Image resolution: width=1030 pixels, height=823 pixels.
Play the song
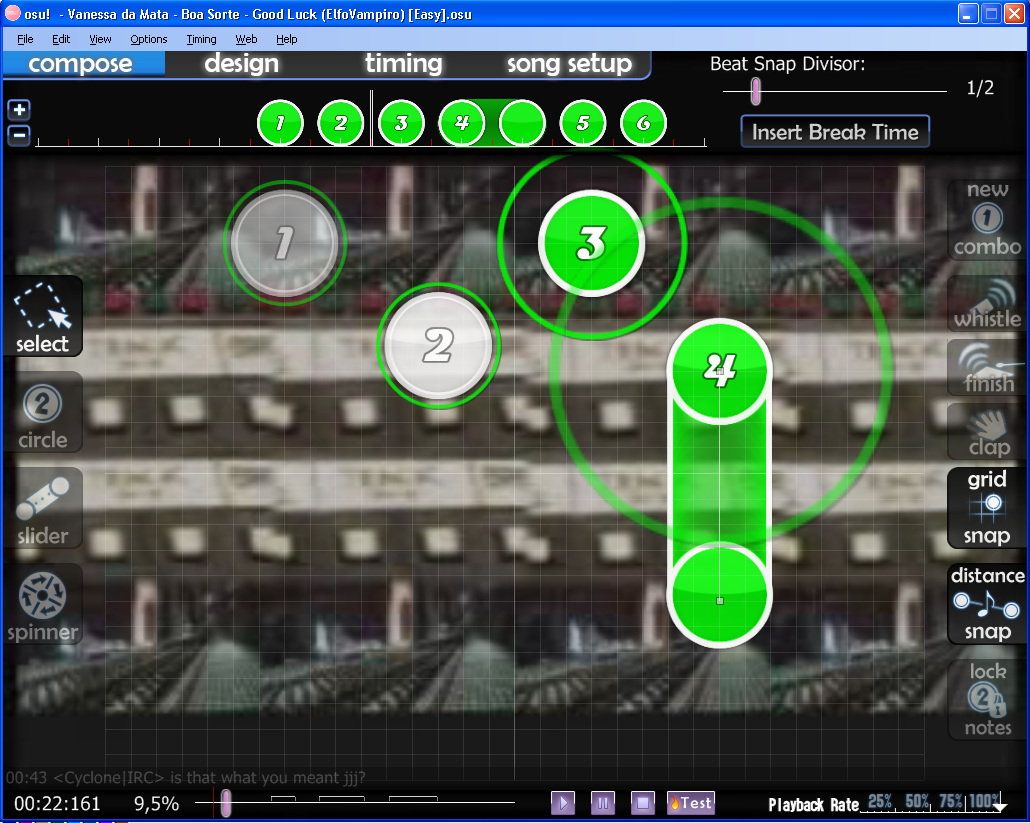(563, 803)
